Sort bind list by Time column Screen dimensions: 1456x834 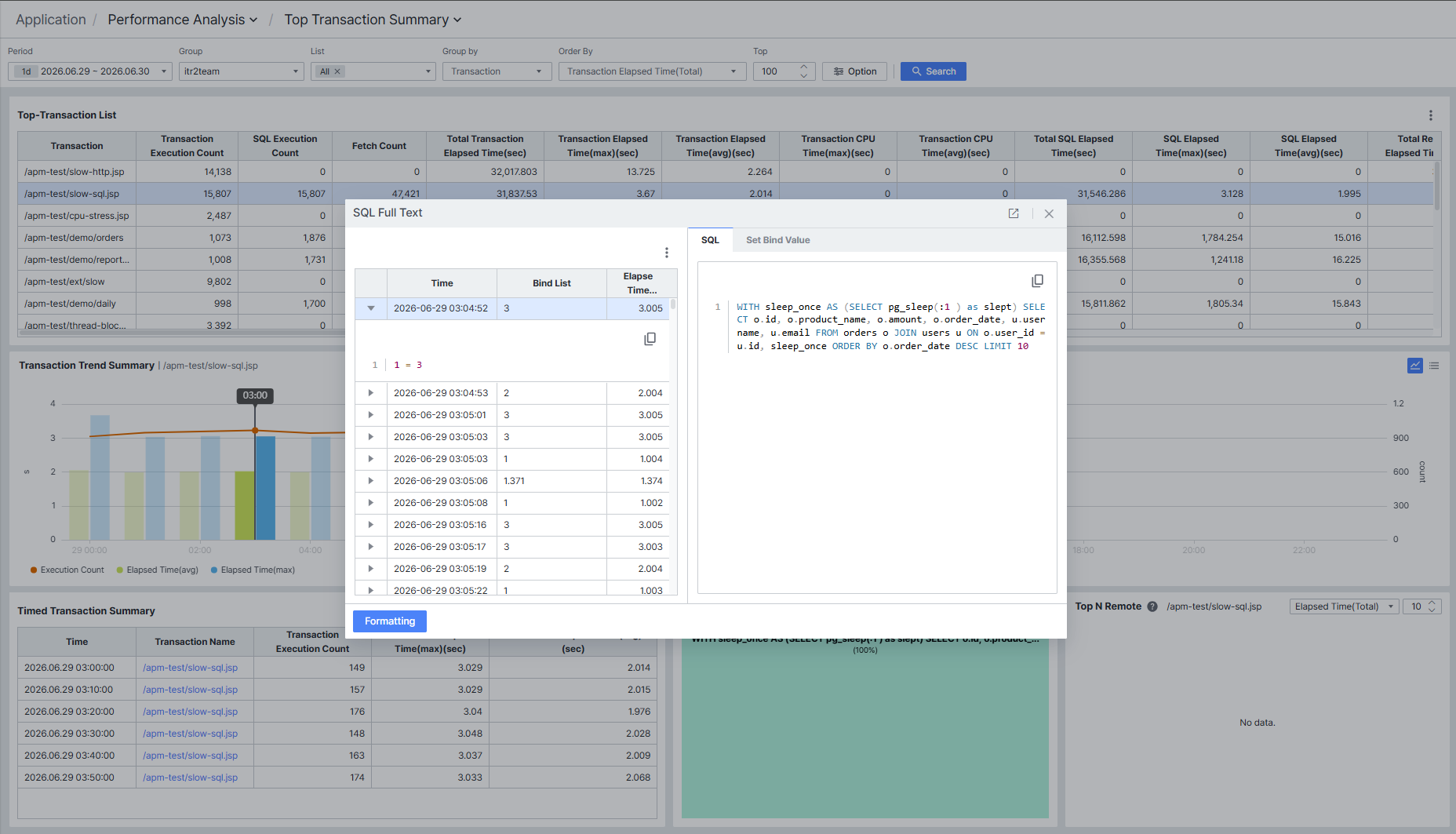(442, 283)
